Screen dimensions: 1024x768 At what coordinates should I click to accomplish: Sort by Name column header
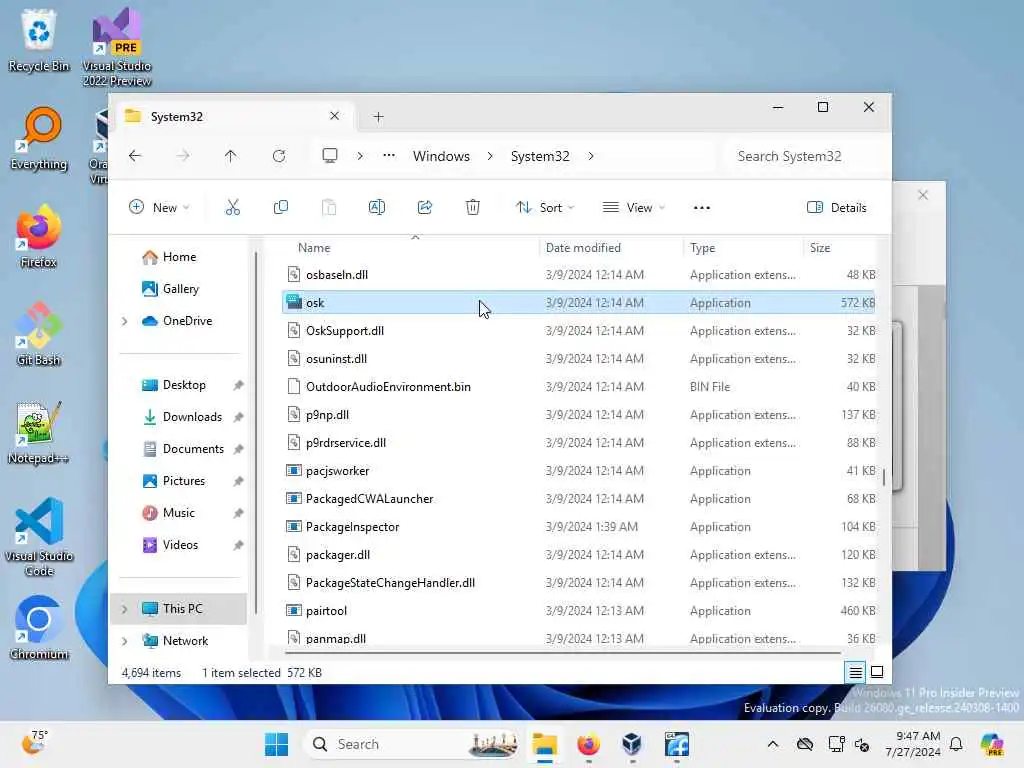(314, 248)
